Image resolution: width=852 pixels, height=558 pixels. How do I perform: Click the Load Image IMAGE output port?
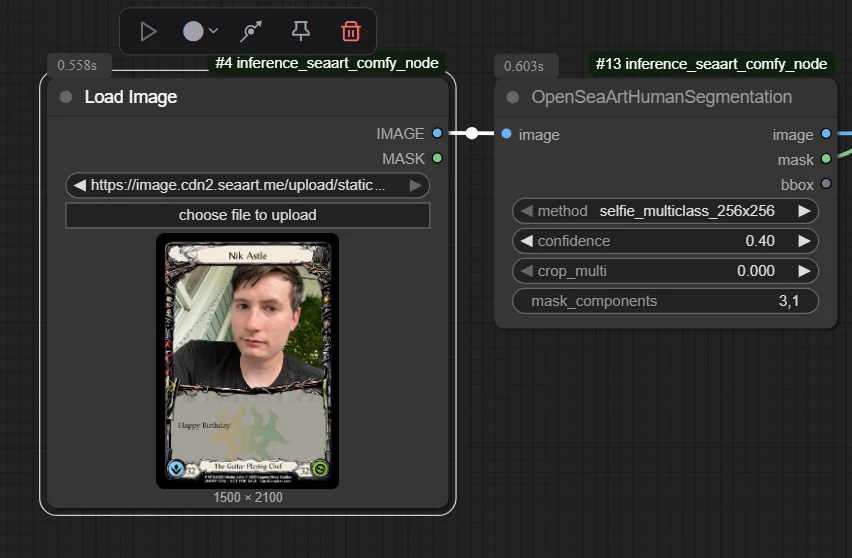pyautogui.click(x=437, y=133)
